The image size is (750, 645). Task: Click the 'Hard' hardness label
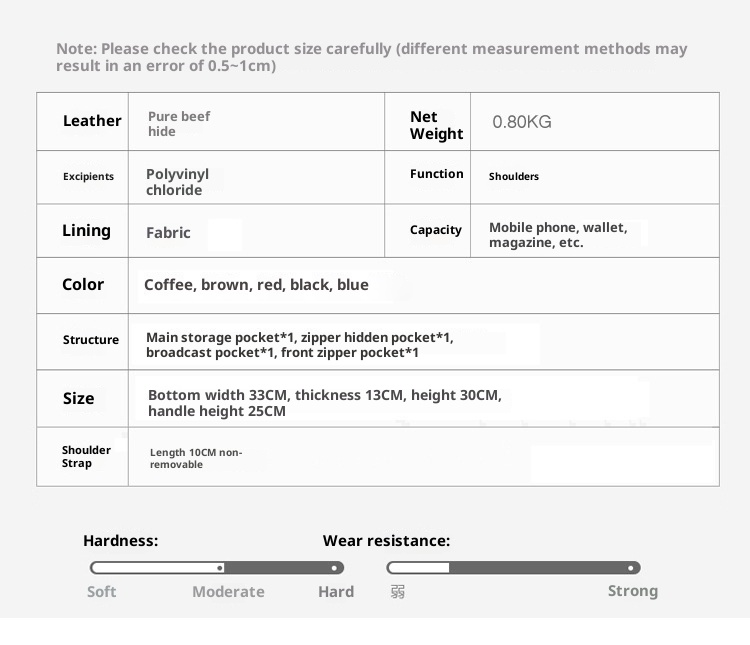point(336,591)
